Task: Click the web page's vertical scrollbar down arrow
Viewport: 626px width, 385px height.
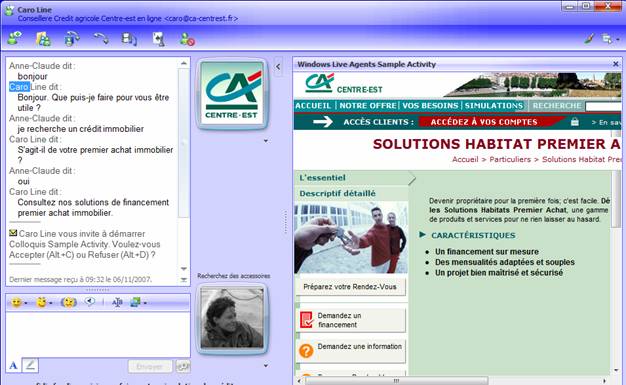Action: click(616, 370)
